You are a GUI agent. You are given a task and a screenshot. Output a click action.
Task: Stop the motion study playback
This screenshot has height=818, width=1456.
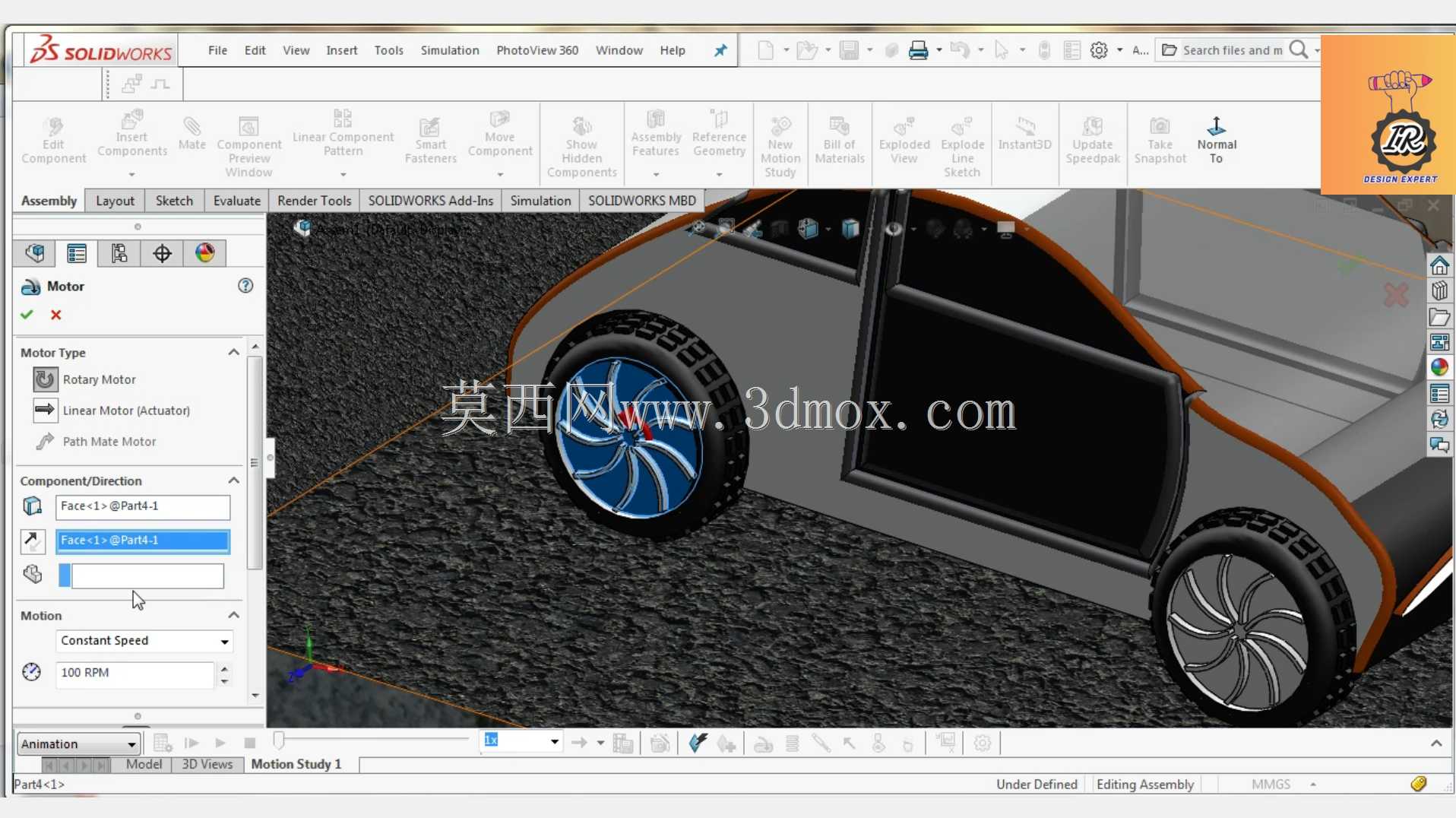249,743
